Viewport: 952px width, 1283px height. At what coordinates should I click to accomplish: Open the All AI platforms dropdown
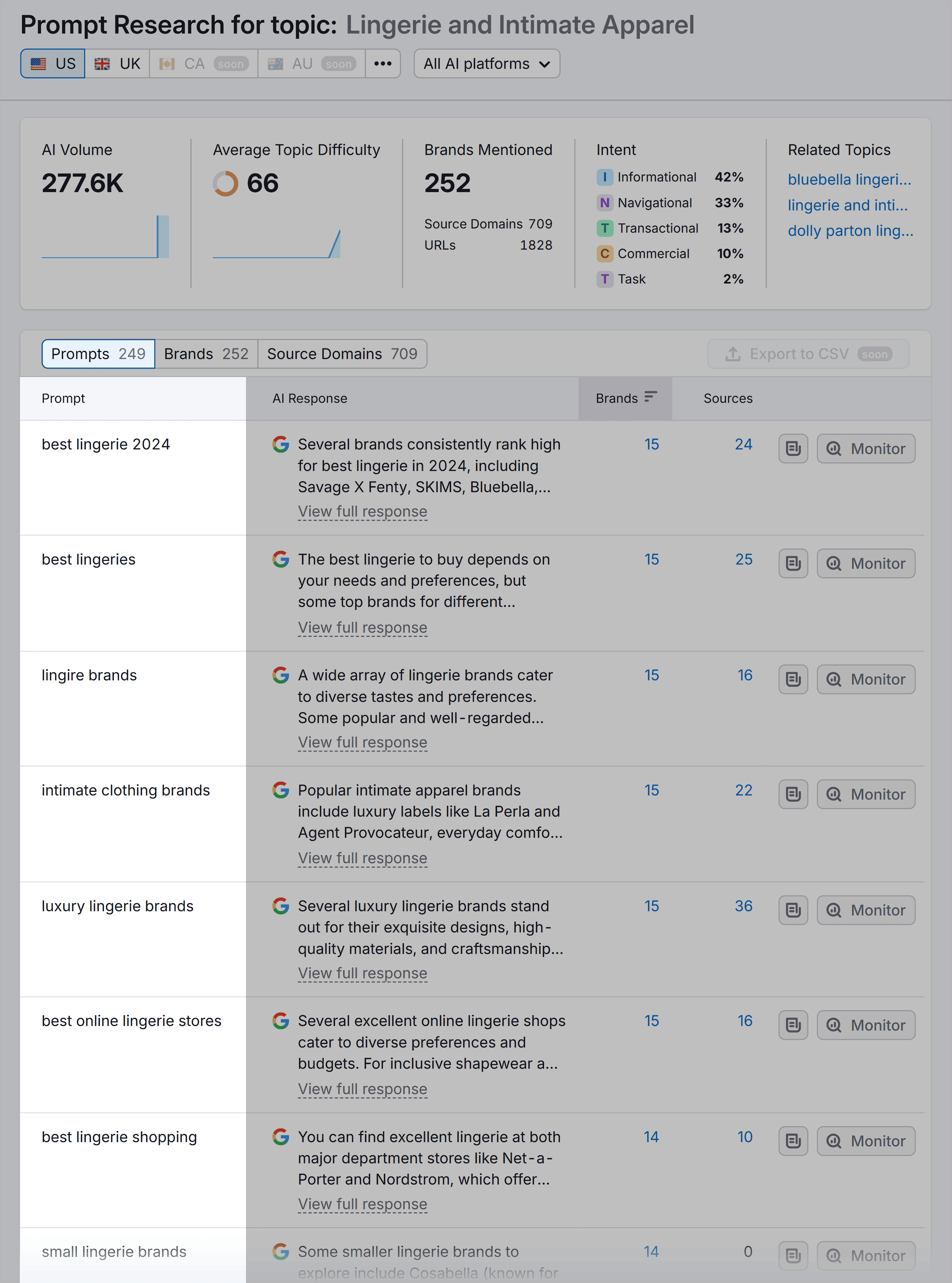point(486,63)
